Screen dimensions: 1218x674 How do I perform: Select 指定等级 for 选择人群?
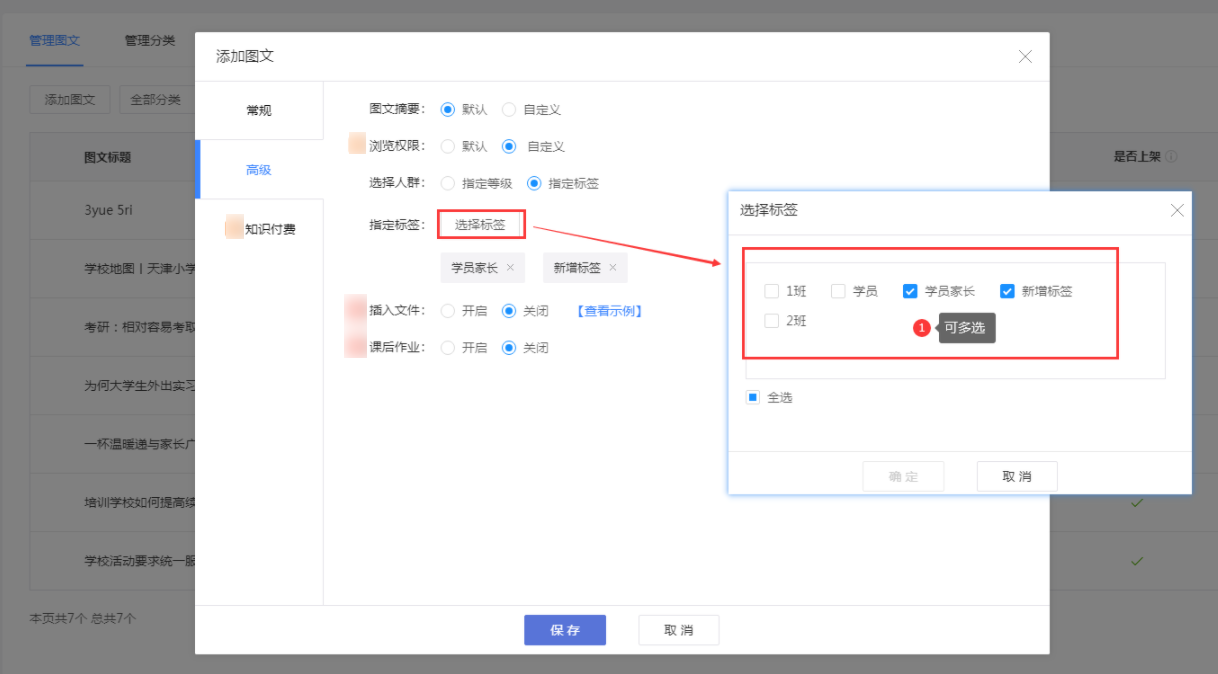[x=447, y=183]
